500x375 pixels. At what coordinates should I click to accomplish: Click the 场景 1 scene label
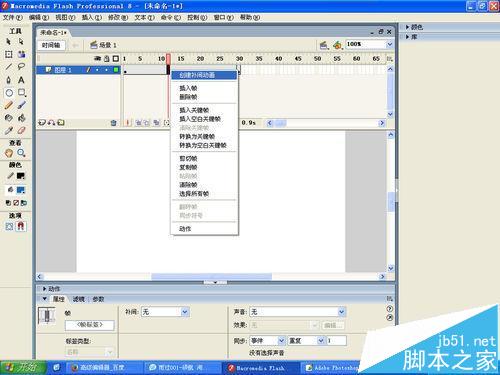[108, 45]
